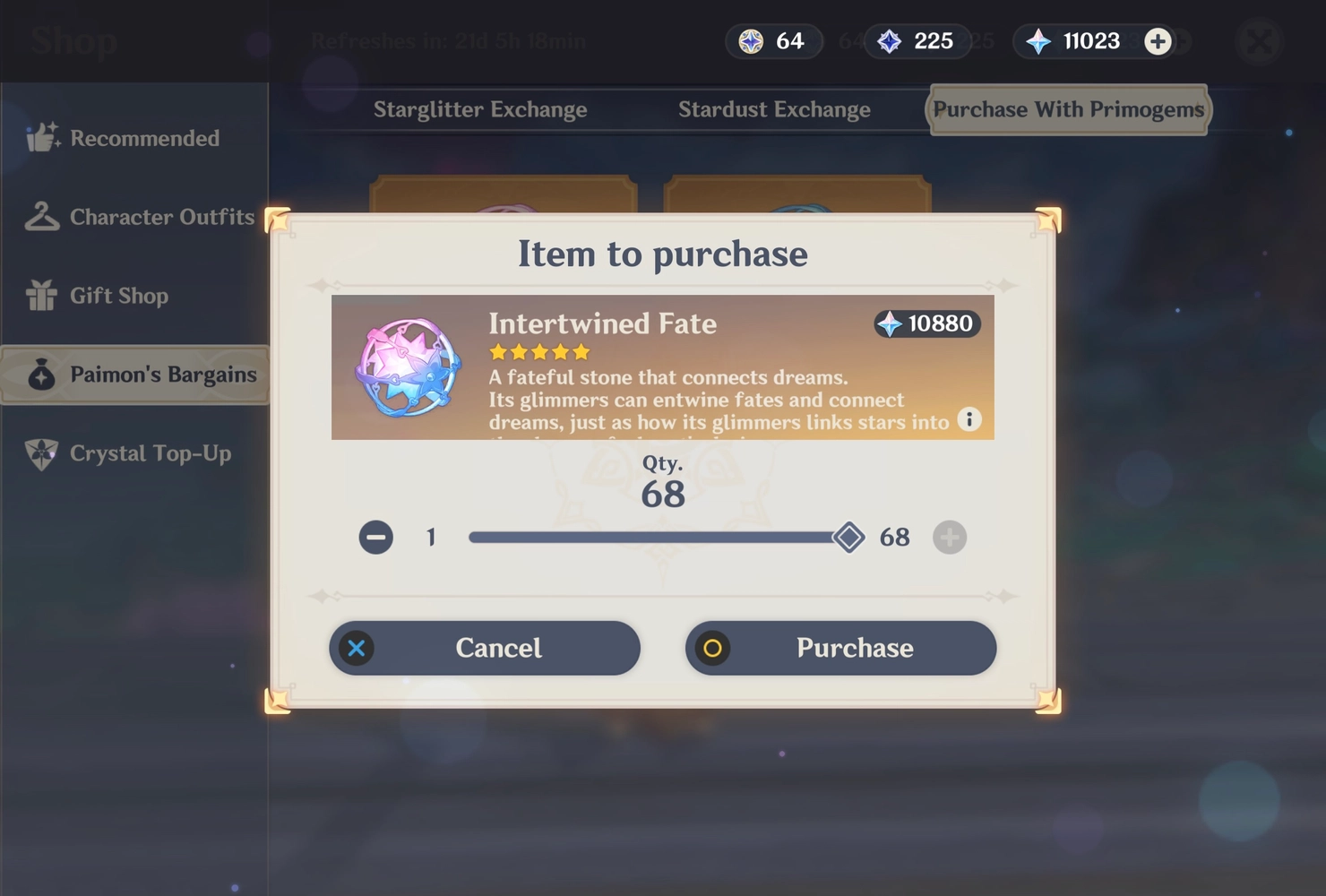The height and width of the screenshot is (896, 1326).
Task: Add Primogems using top-bar plus icon
Action: (x=1158, y=41)
